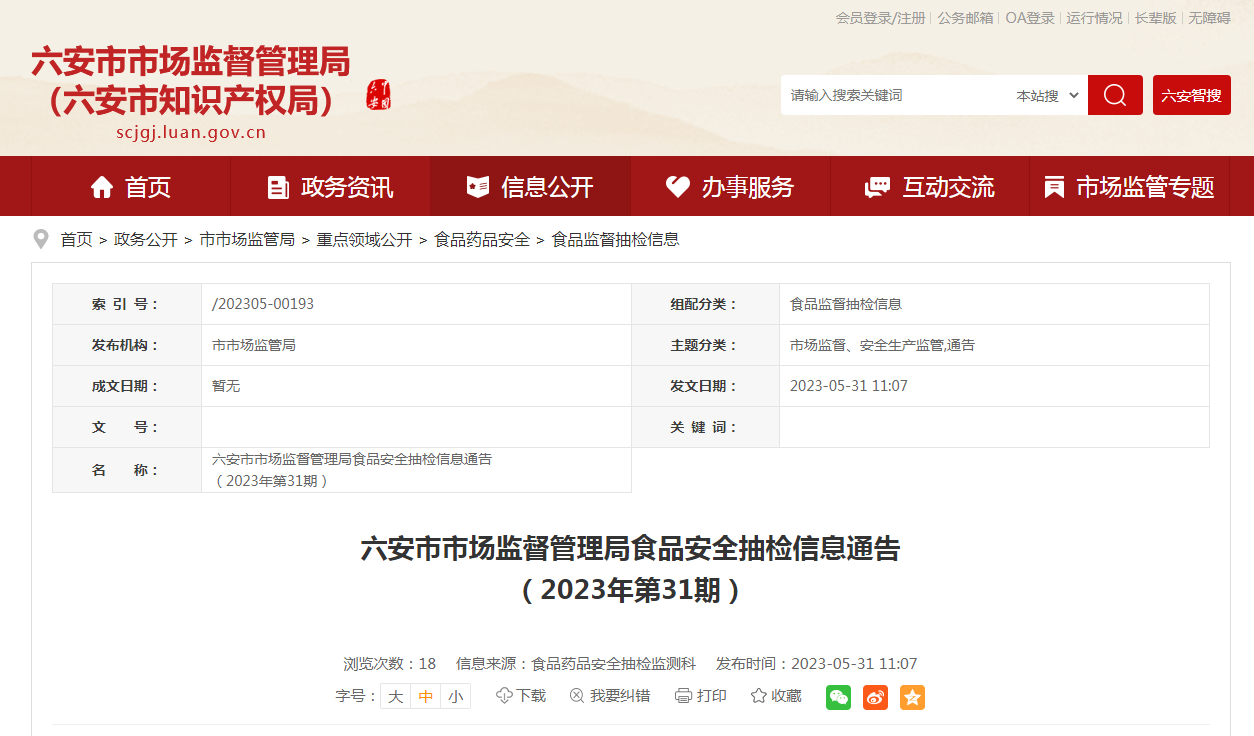Open 食品药品安全 breadcrumb link
The image size is (1254, 736).
[x=482, y=240]
